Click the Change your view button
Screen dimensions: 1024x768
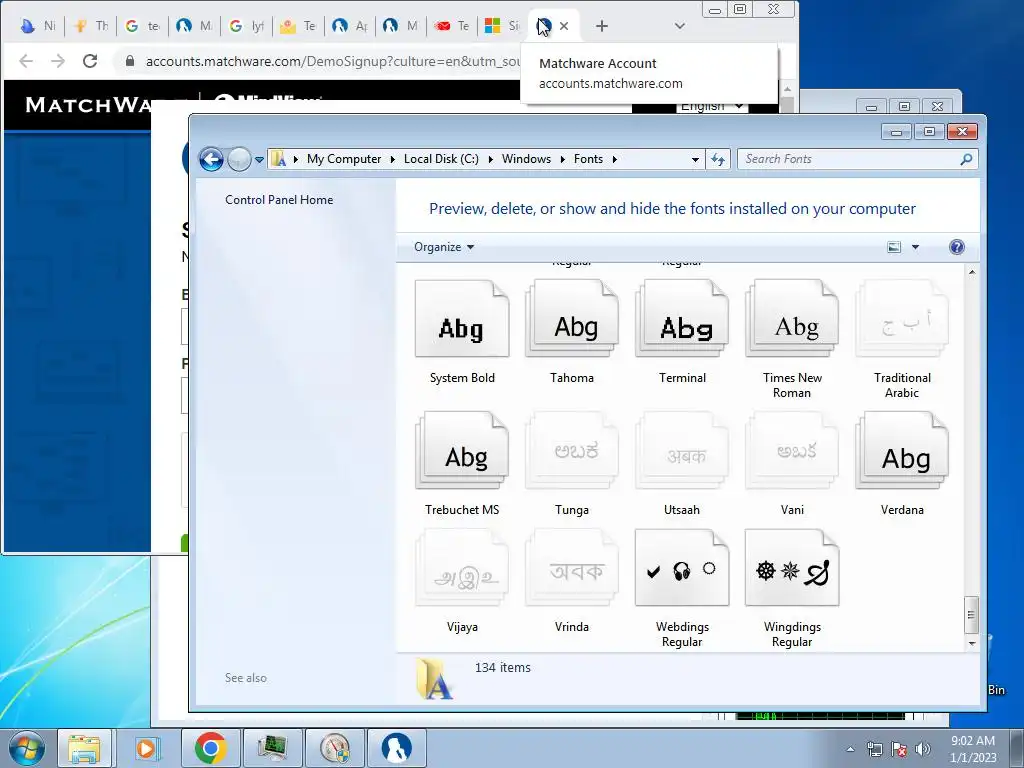894,247
